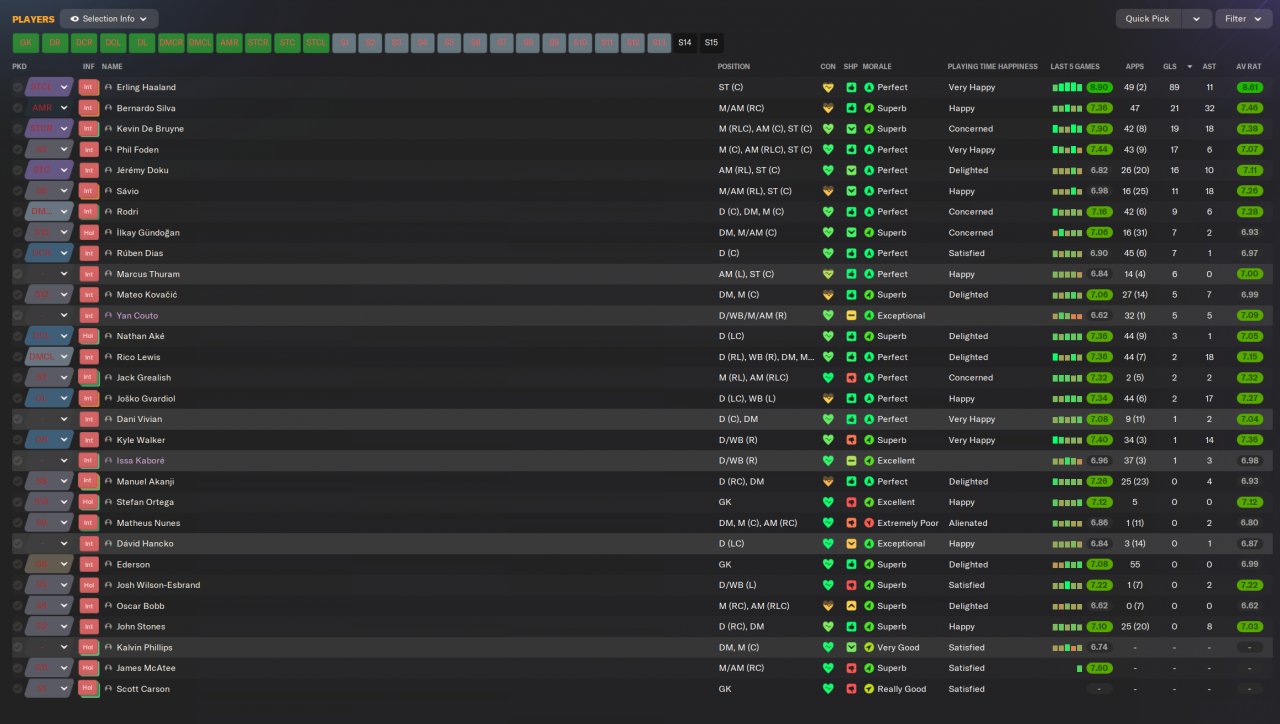Screen dimensions: 1280x724
Task: Click Marcus Thuram's condition heart icon
Action: click(828, 274)
